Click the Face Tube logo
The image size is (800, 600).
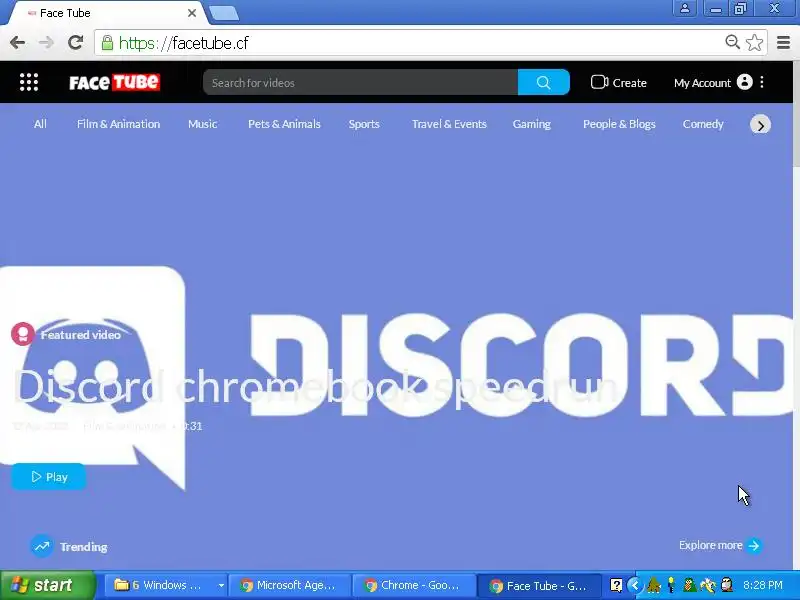[114, 82]
